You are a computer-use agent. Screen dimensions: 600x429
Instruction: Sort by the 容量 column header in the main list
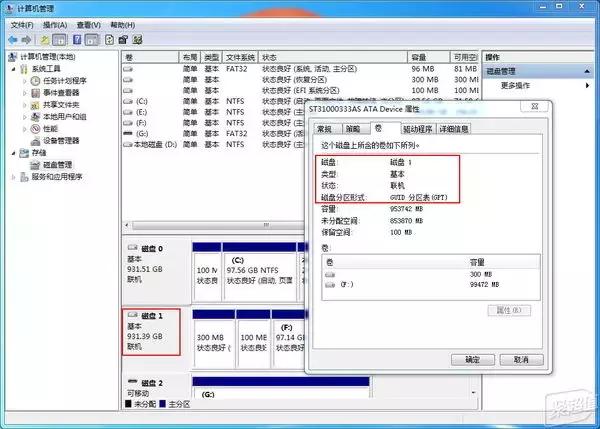(429, 57)
